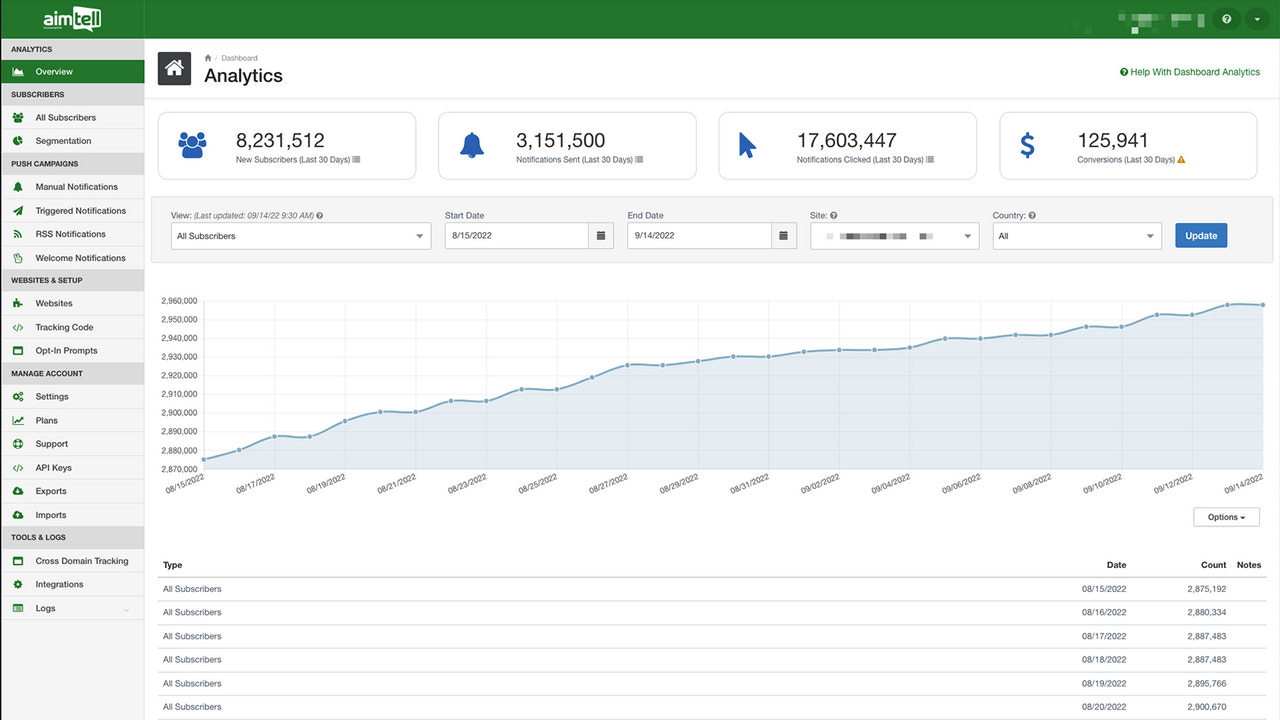
Task: Open the Start Date calendar icon
Action: (x=600, y=235)
